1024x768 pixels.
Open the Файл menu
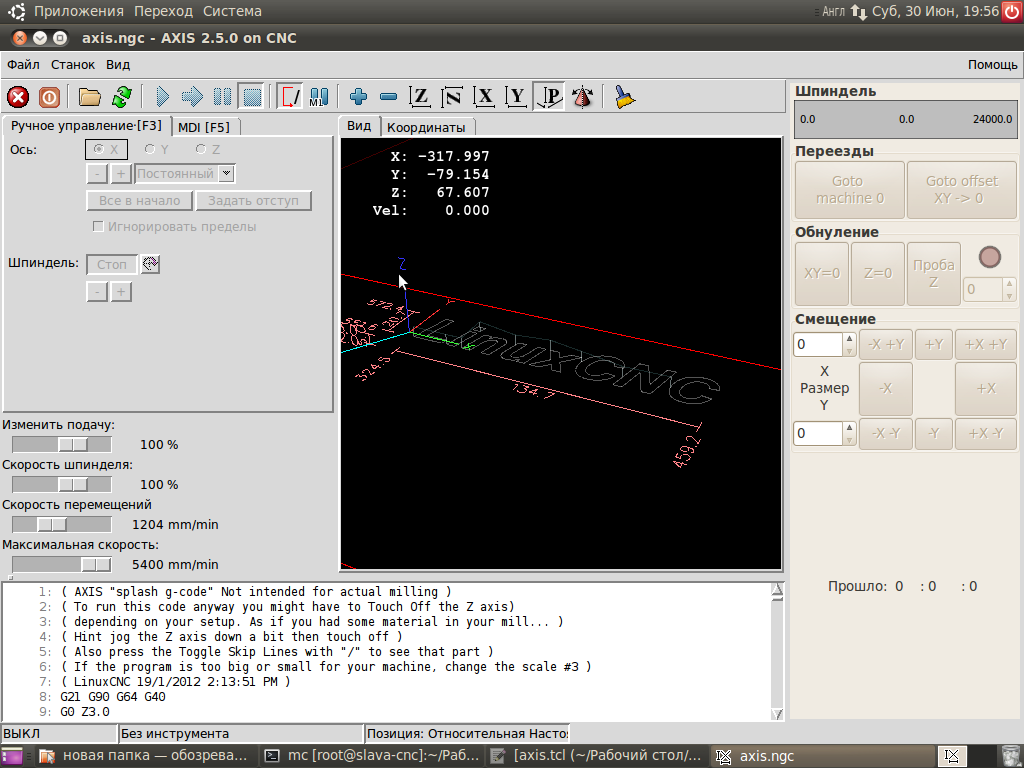(x=23, y=64)
